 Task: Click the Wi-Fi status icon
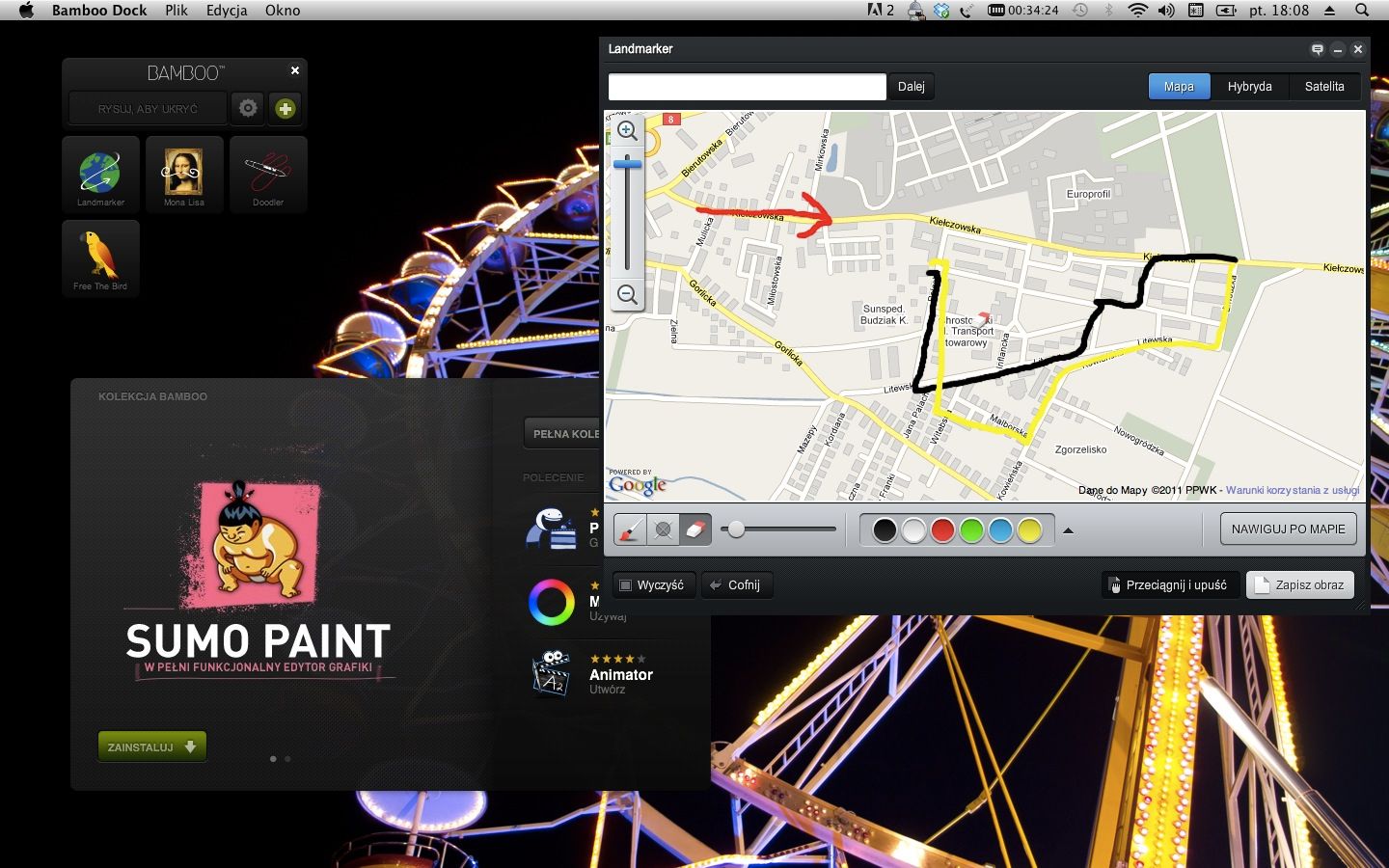(1138, 11)
